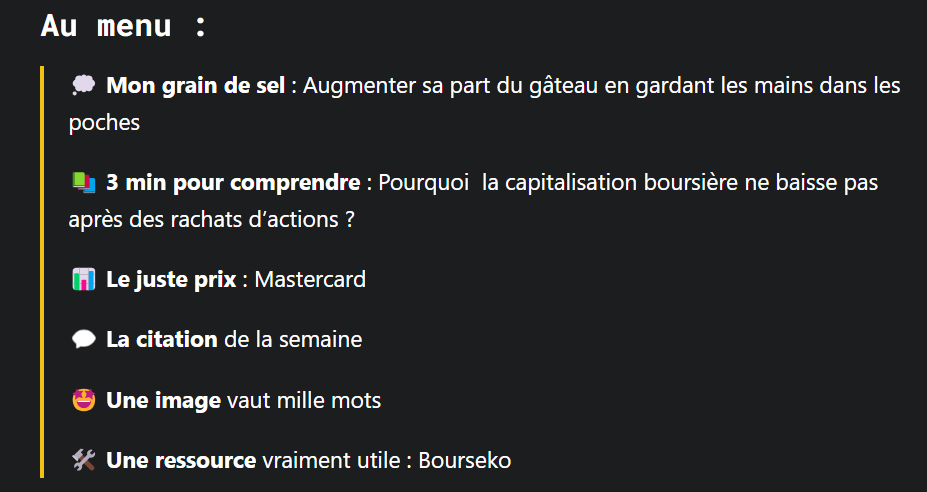Click the phrase 'rachats d'actions ?'

click(262, 219)
